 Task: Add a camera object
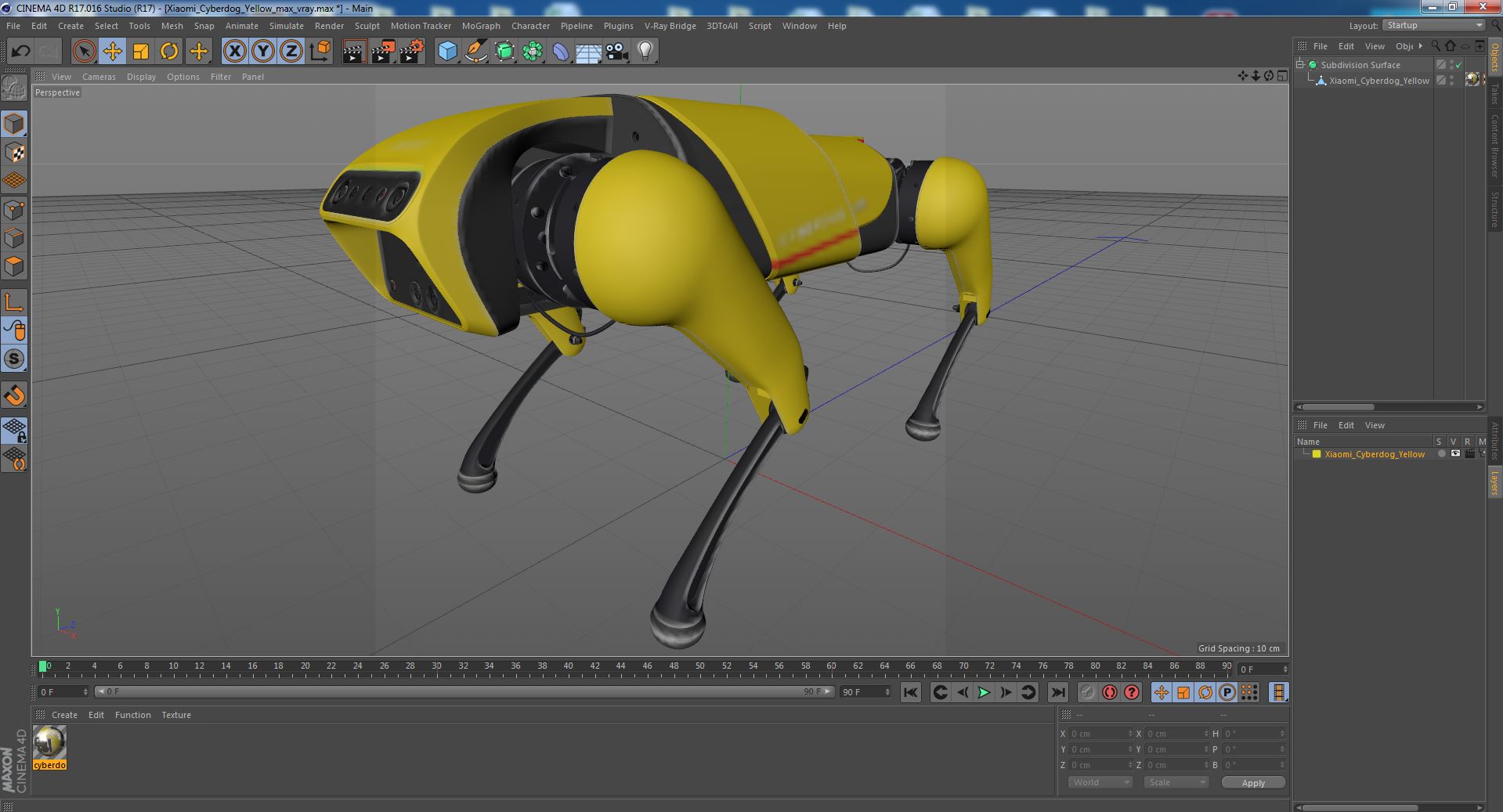click(x=616, y=52)
